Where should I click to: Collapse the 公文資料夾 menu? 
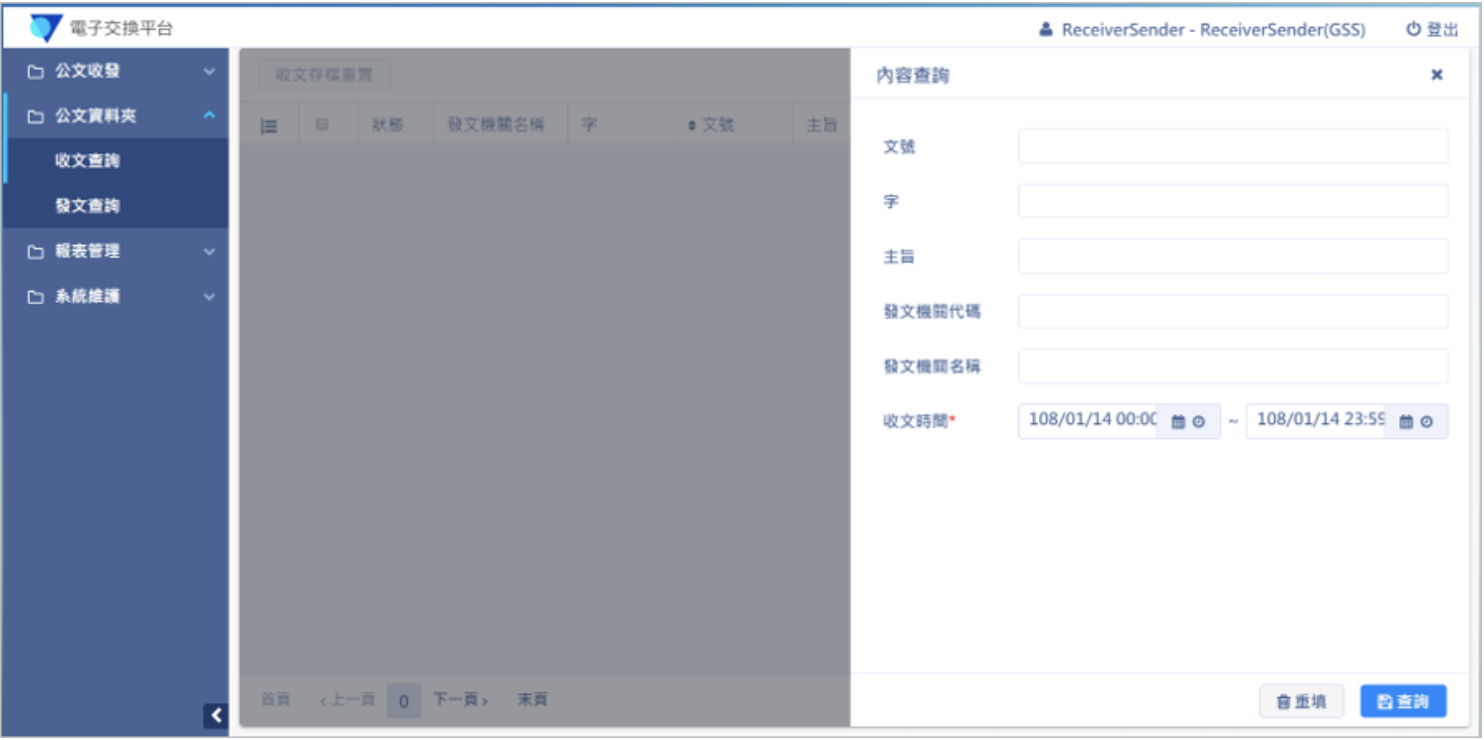[116, 116]
